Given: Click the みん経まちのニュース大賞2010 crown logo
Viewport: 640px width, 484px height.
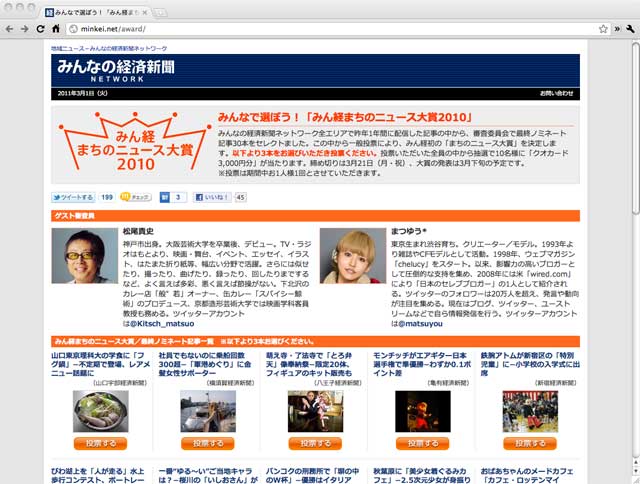Looking at the screenshot, I should pos(135,142).
